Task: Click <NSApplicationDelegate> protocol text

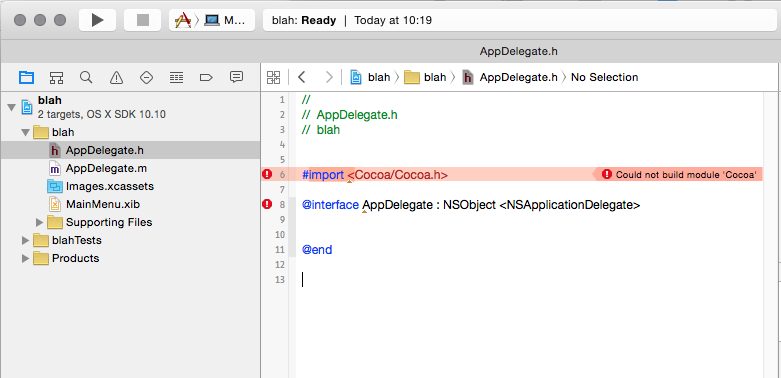Action: click(x=570, y=205)
